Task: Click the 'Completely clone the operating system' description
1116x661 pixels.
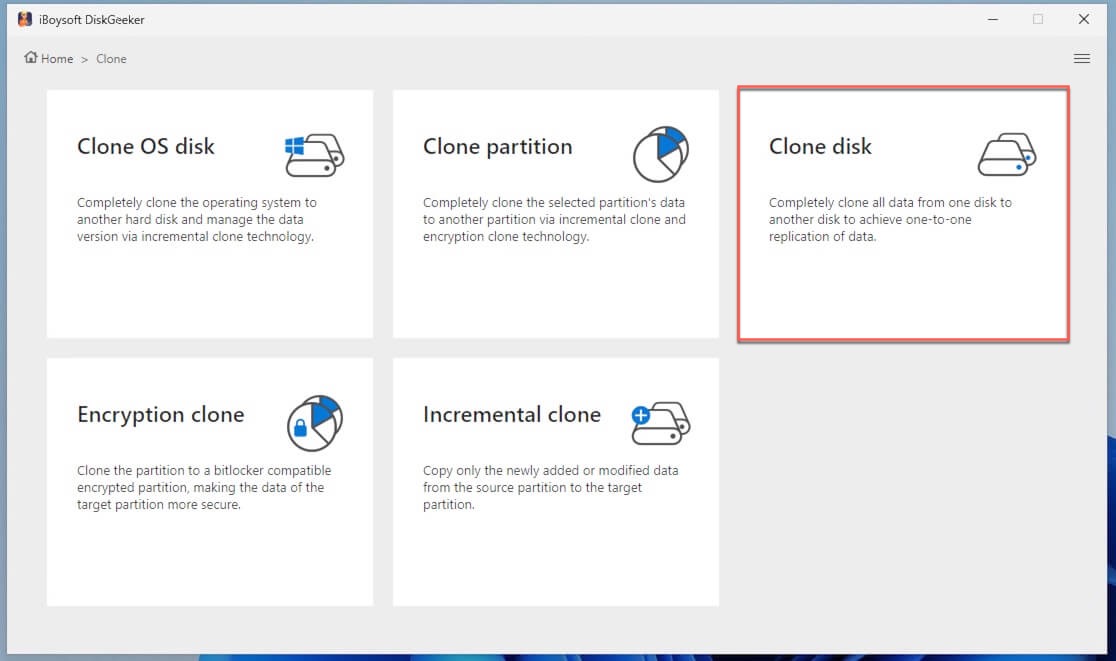Action: coord(197,219)
